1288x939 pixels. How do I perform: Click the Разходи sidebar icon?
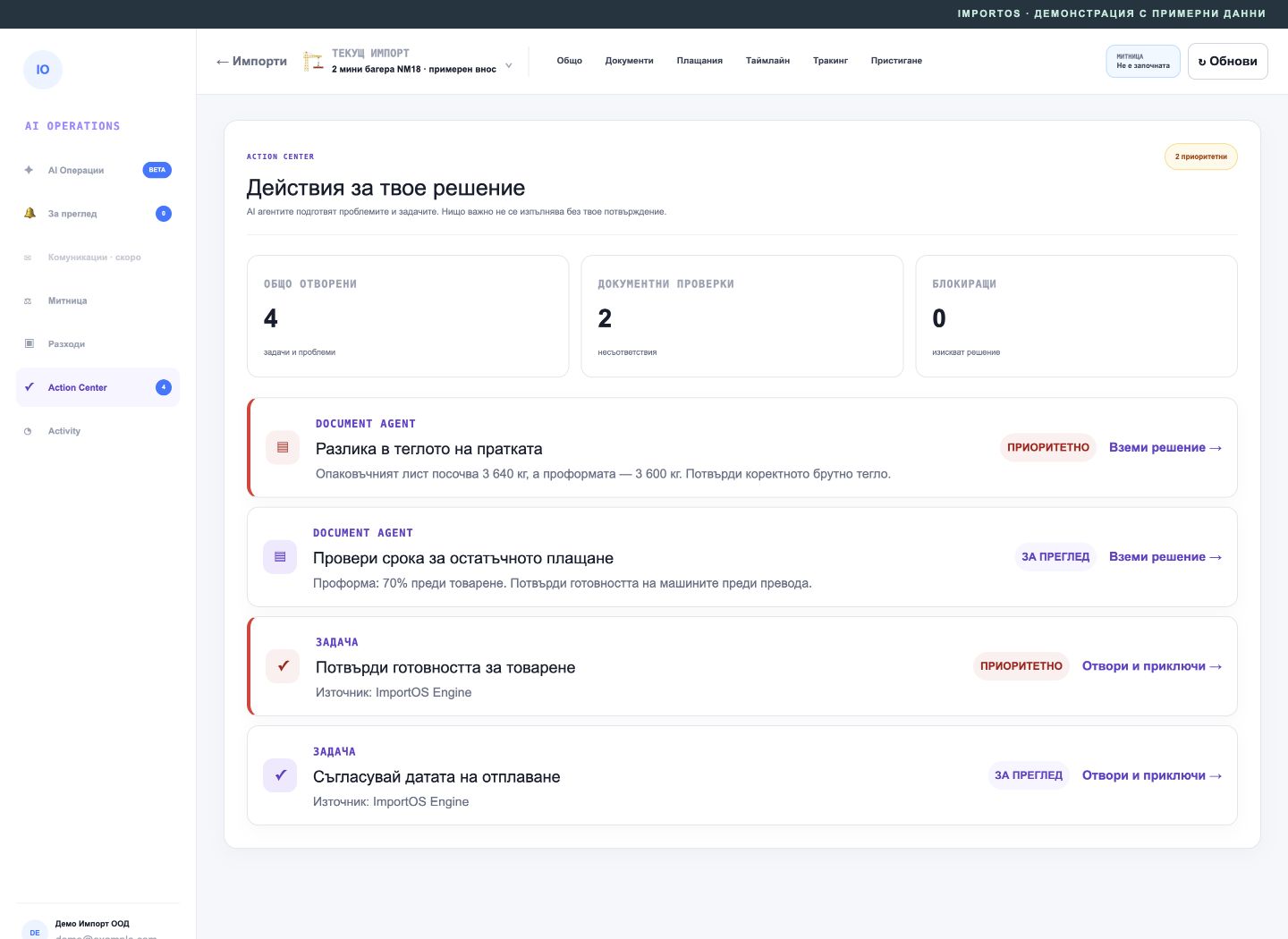tap(29, 343)
